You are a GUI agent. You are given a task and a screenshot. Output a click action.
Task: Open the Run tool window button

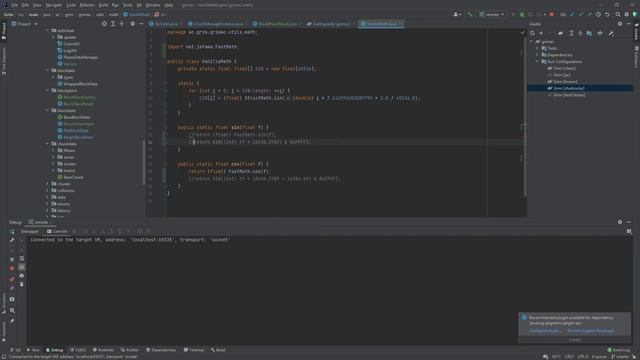coord(33,350)
